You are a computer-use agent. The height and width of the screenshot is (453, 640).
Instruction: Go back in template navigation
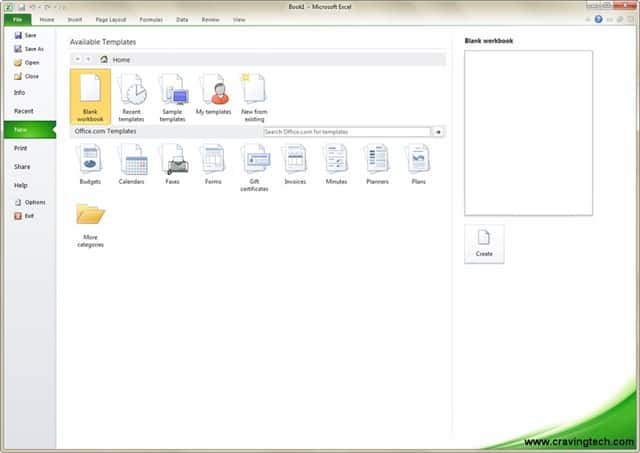[77, 60]
